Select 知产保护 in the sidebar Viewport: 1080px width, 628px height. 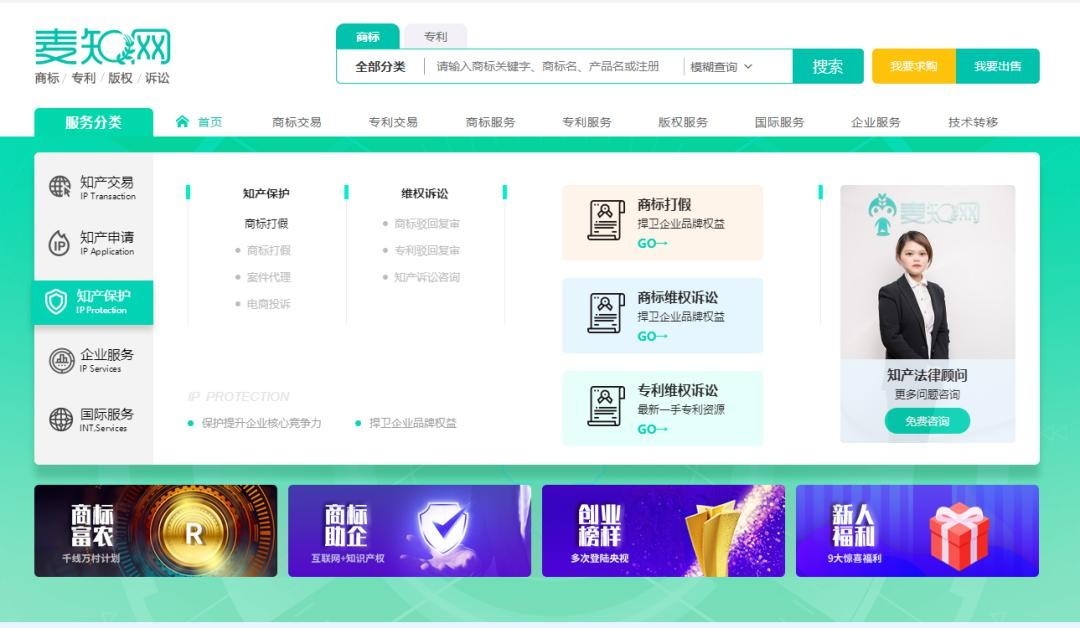[x=94, y=302]
